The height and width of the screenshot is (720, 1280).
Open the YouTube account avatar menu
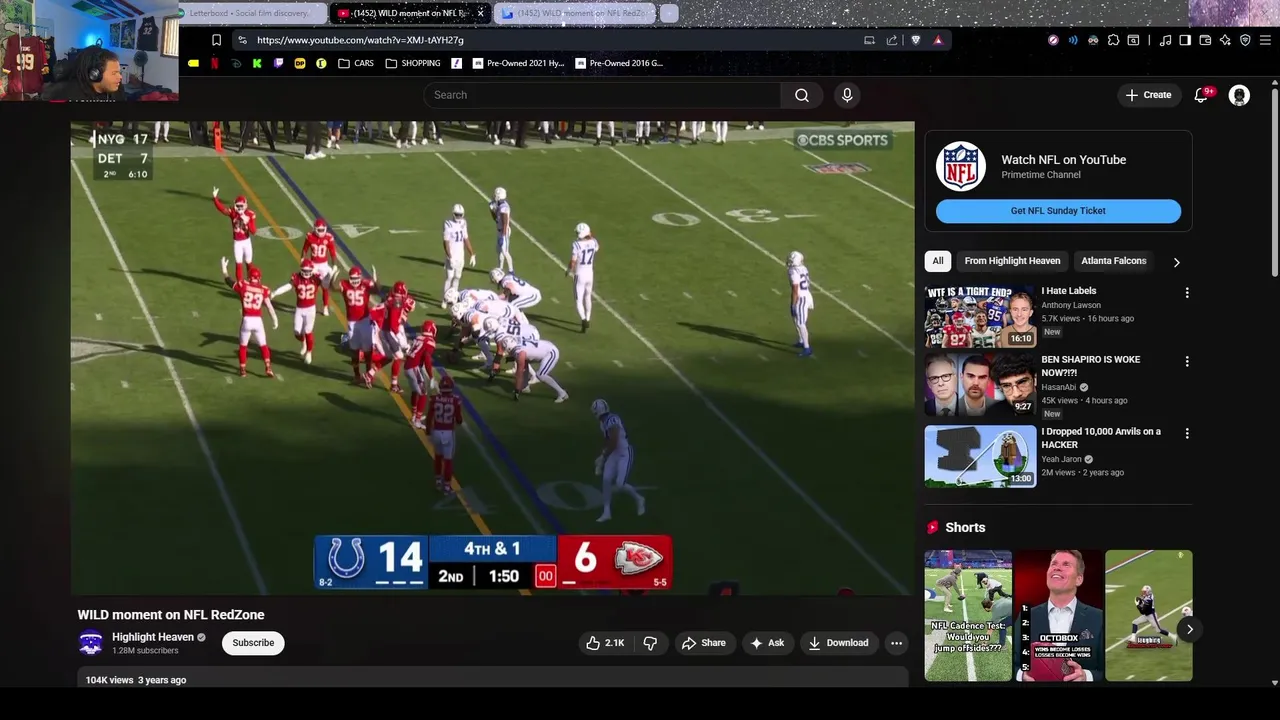click(x=1239, y=95)
